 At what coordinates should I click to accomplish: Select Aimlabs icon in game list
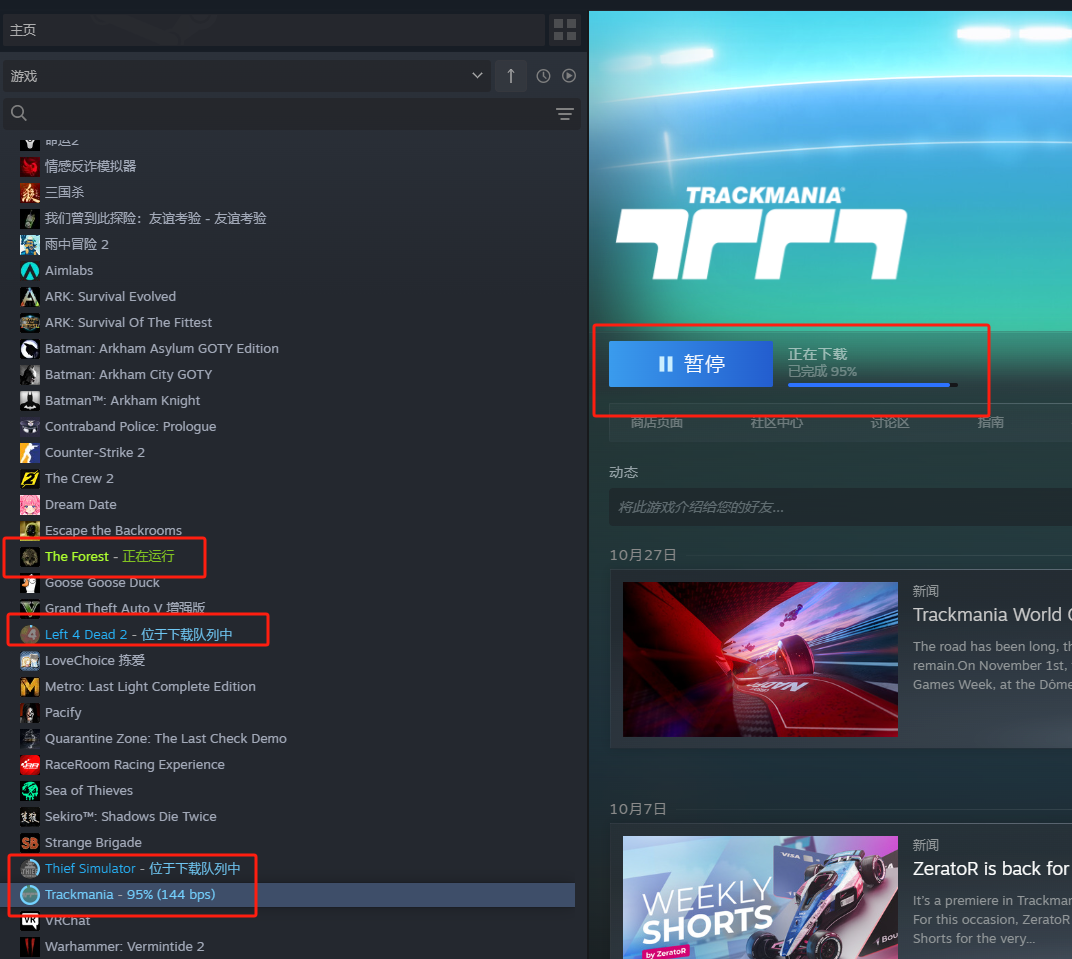click(29, 271)
